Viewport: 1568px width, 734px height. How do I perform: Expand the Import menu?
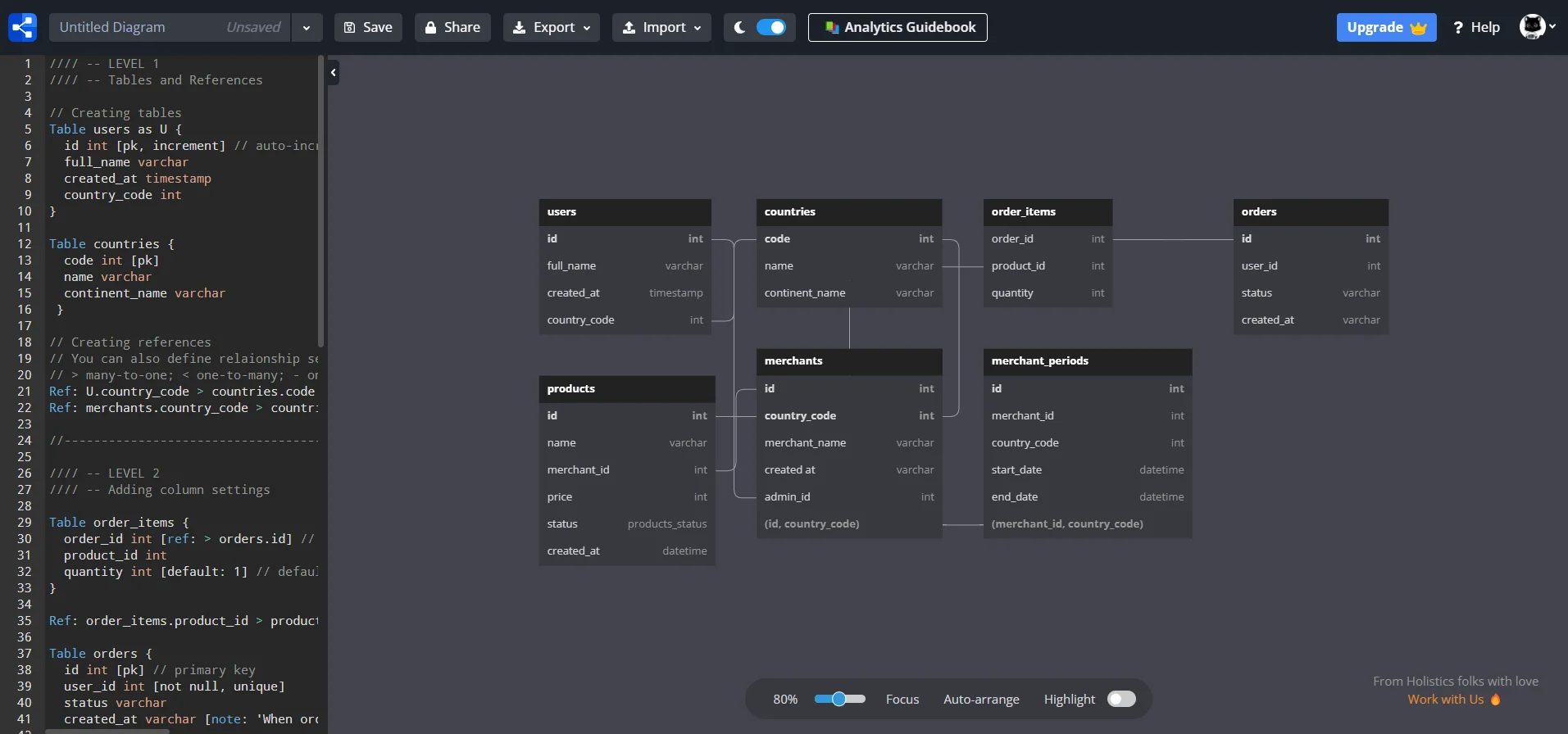(661, 27)
